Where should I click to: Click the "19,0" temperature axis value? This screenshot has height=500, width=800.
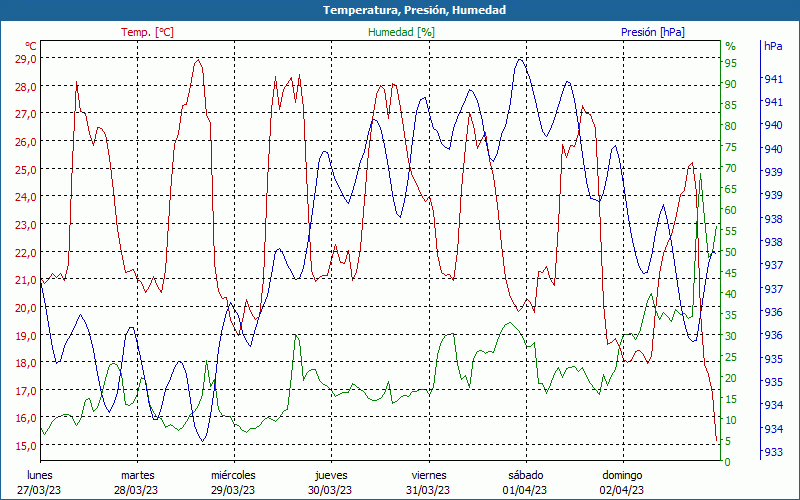click(x=26, y=336)
